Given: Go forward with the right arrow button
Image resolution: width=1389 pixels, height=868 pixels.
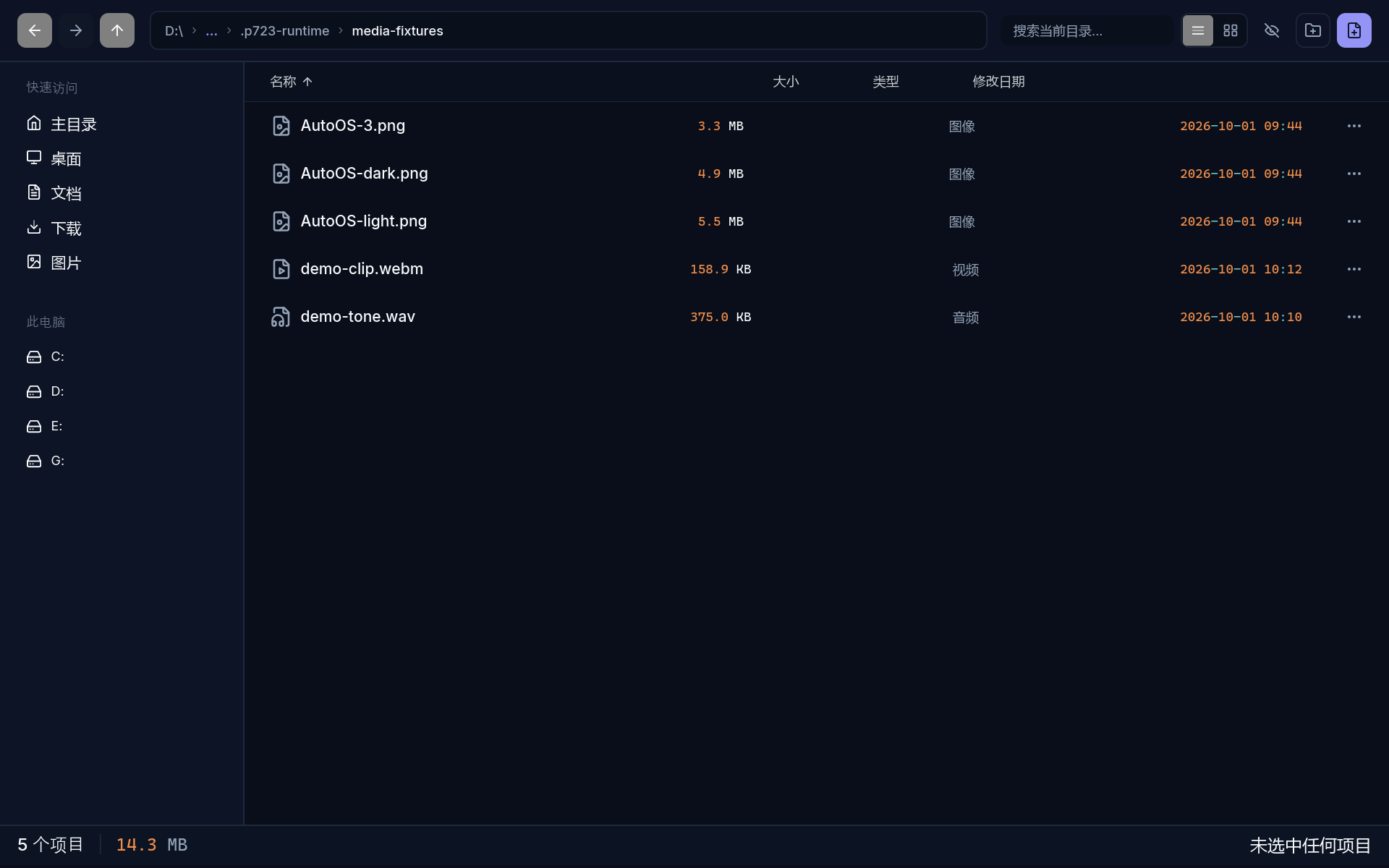Looking at the screenshot, I should [x=76, y=30].
